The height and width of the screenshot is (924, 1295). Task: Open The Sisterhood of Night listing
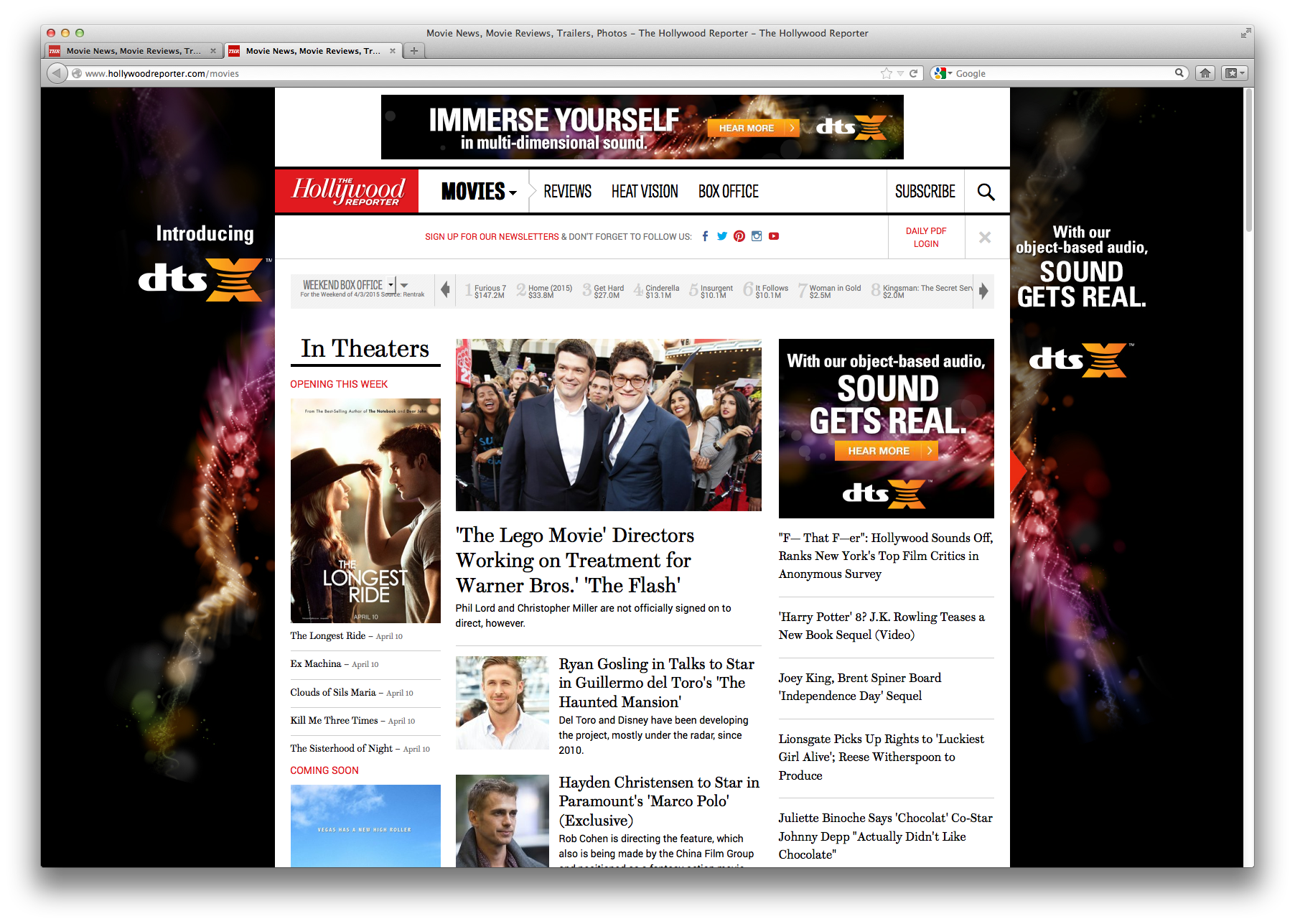[x=360, y=749]
